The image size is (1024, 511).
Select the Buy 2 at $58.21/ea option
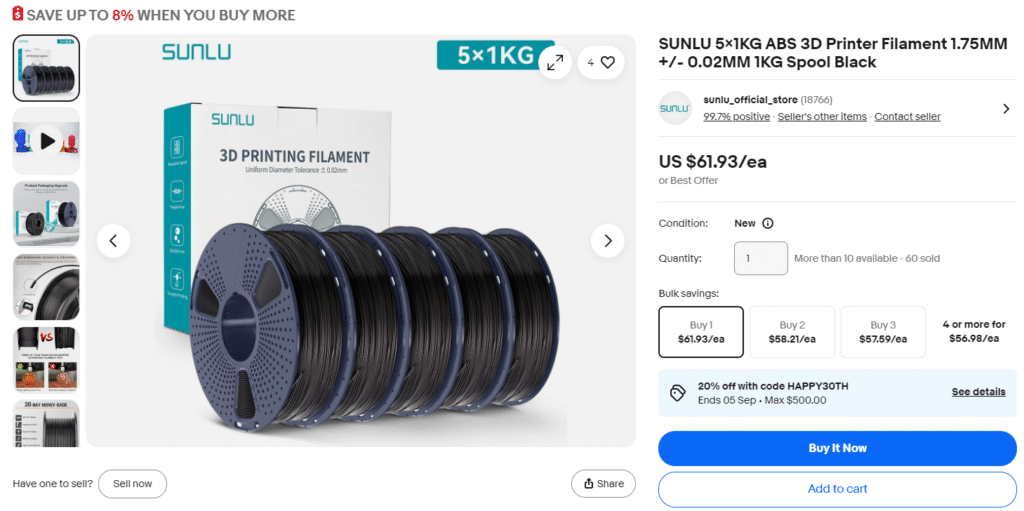pyautogui.click(x=792, y=332)
